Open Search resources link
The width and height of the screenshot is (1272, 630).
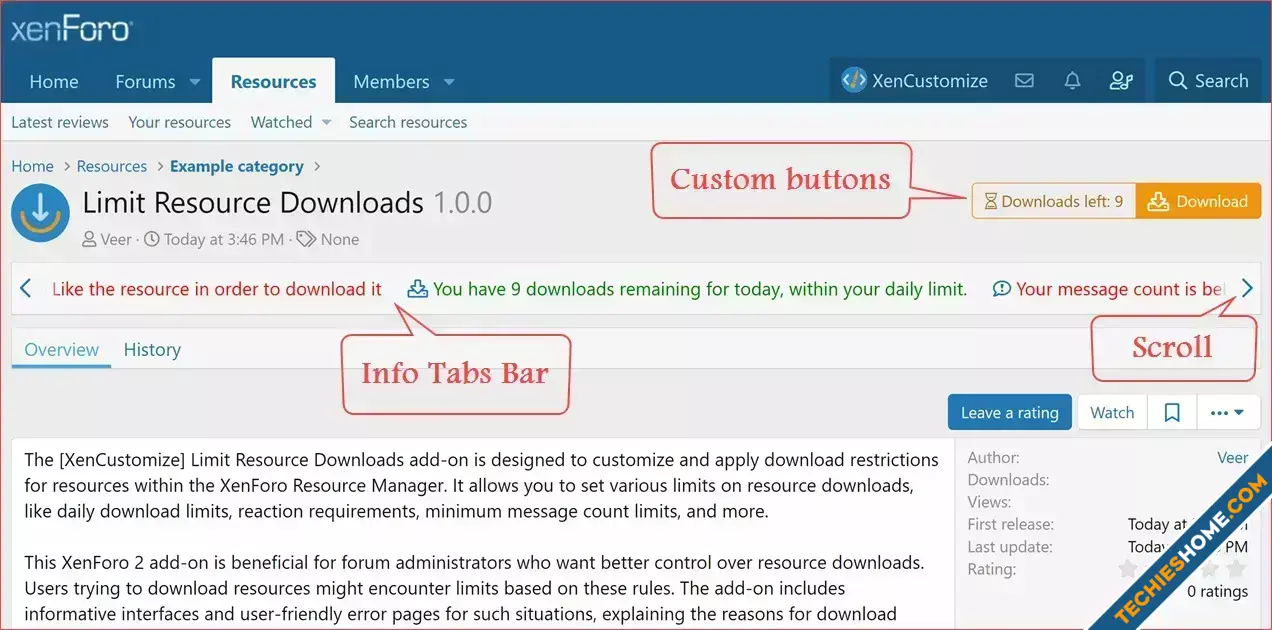click(408, 122)
